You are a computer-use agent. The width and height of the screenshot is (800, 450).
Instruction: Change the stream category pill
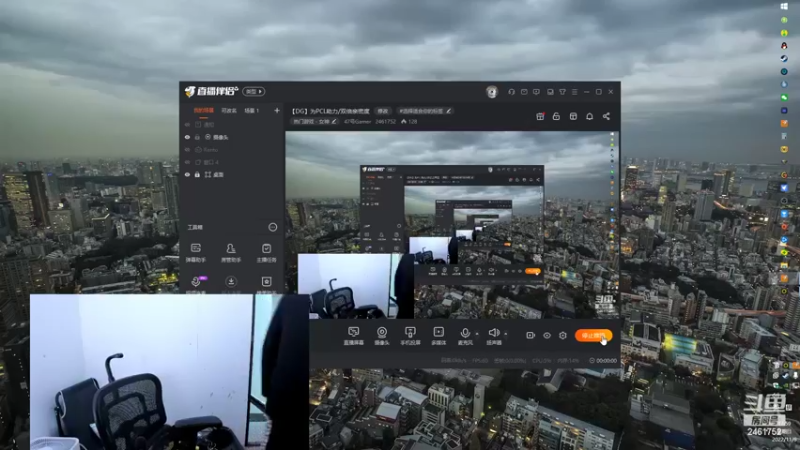click(x=314, y=121)
